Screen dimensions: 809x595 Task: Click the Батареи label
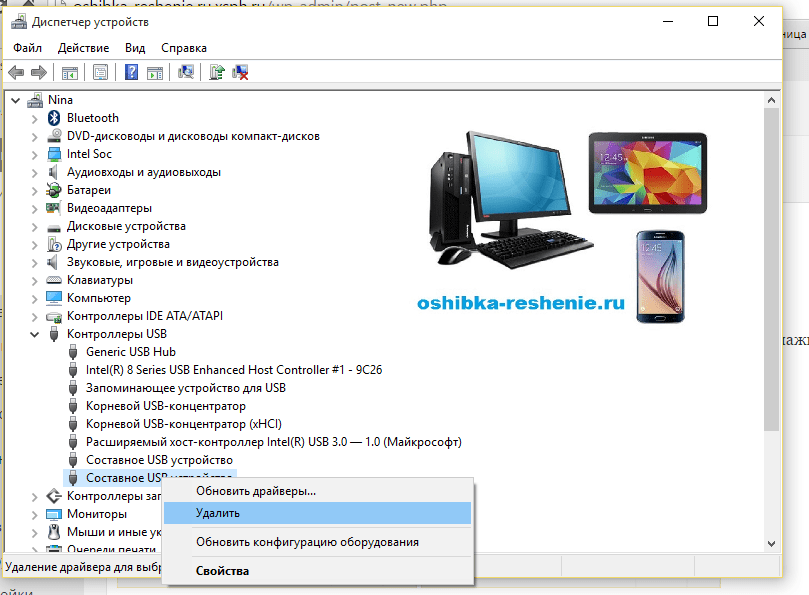pos(89,190)
